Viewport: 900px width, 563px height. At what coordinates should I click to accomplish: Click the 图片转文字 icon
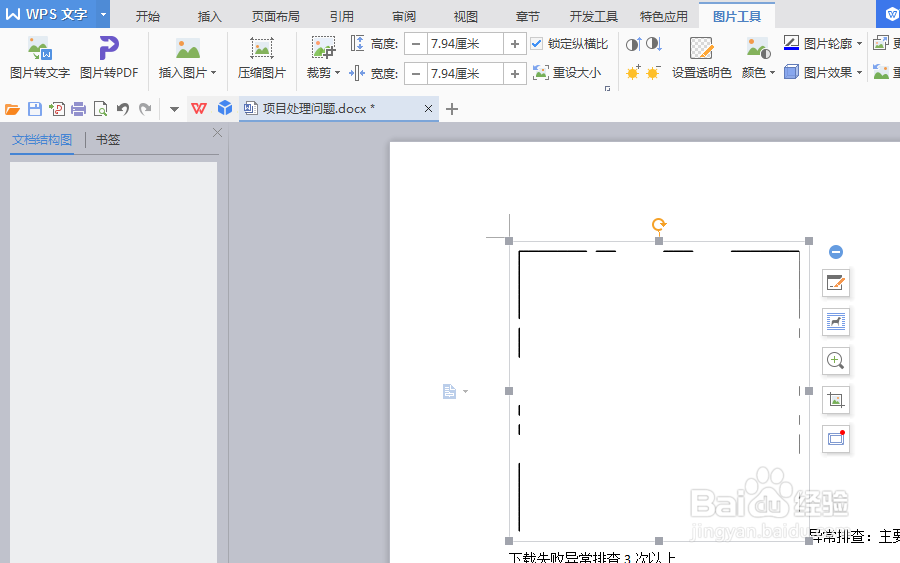point(40,48)
